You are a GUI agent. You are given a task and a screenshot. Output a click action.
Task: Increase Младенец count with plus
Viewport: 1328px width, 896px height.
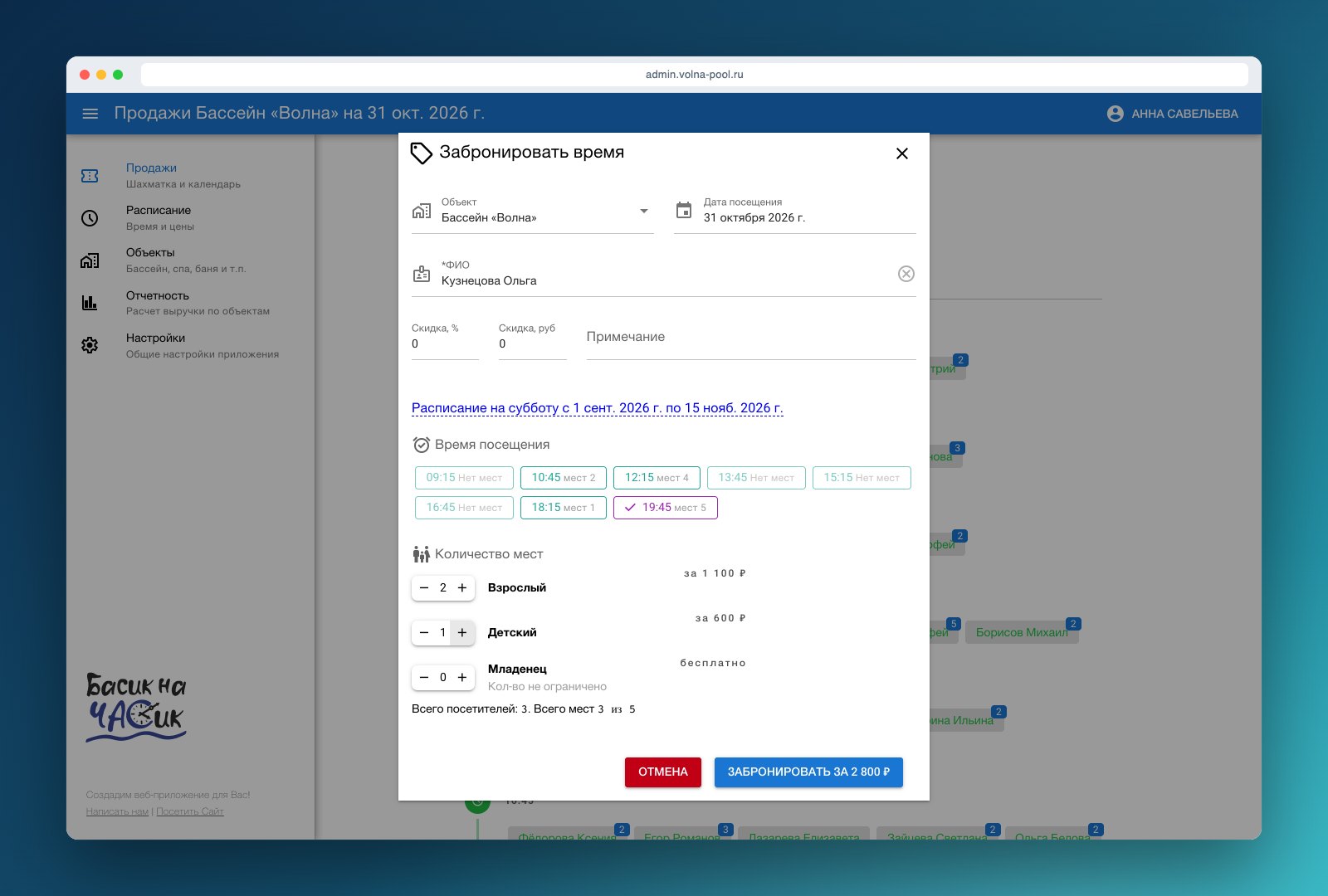462,677
